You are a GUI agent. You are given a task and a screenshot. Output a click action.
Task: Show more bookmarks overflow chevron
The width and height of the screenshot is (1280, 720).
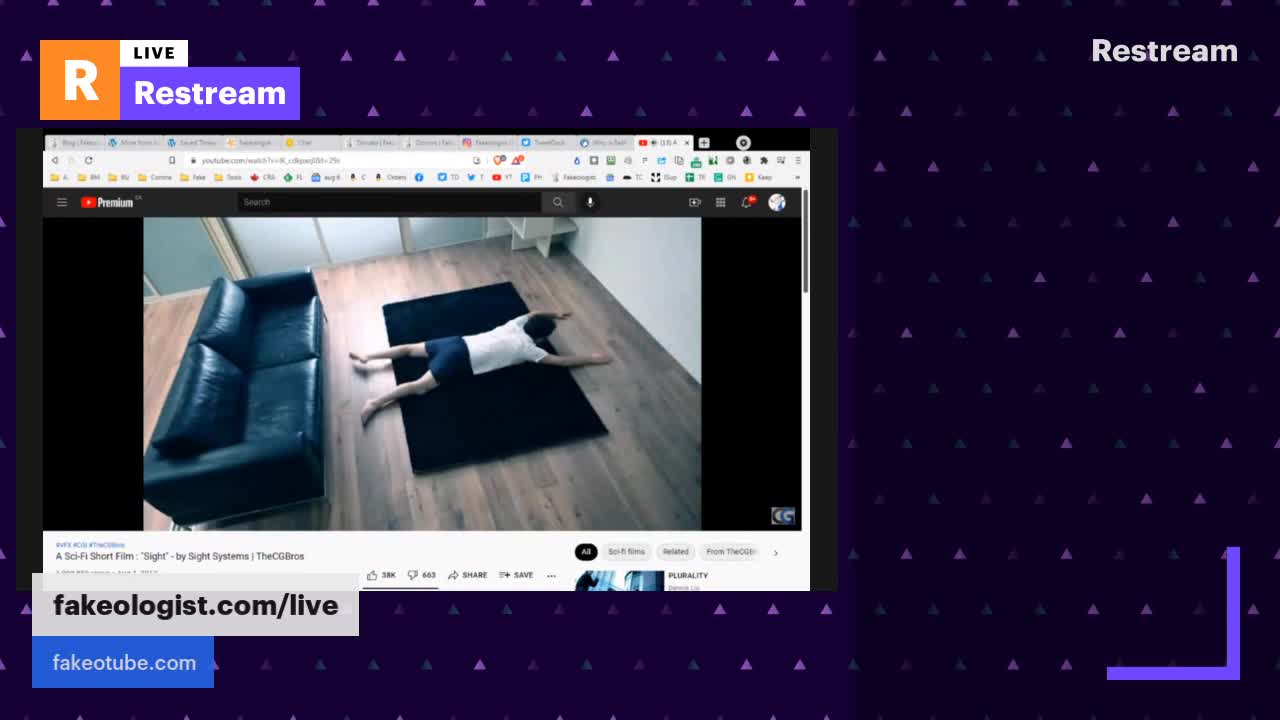point(797,177)
